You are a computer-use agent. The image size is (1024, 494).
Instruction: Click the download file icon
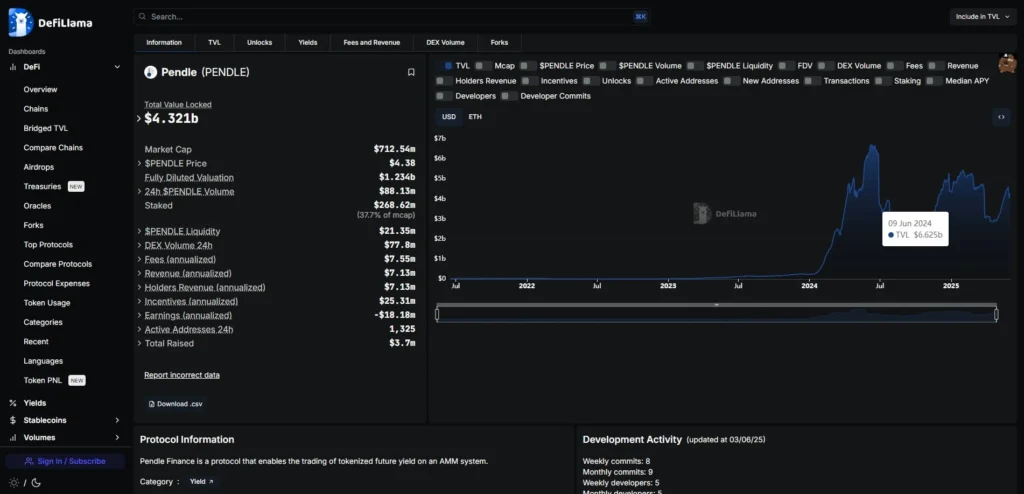(x=152, y=404)
